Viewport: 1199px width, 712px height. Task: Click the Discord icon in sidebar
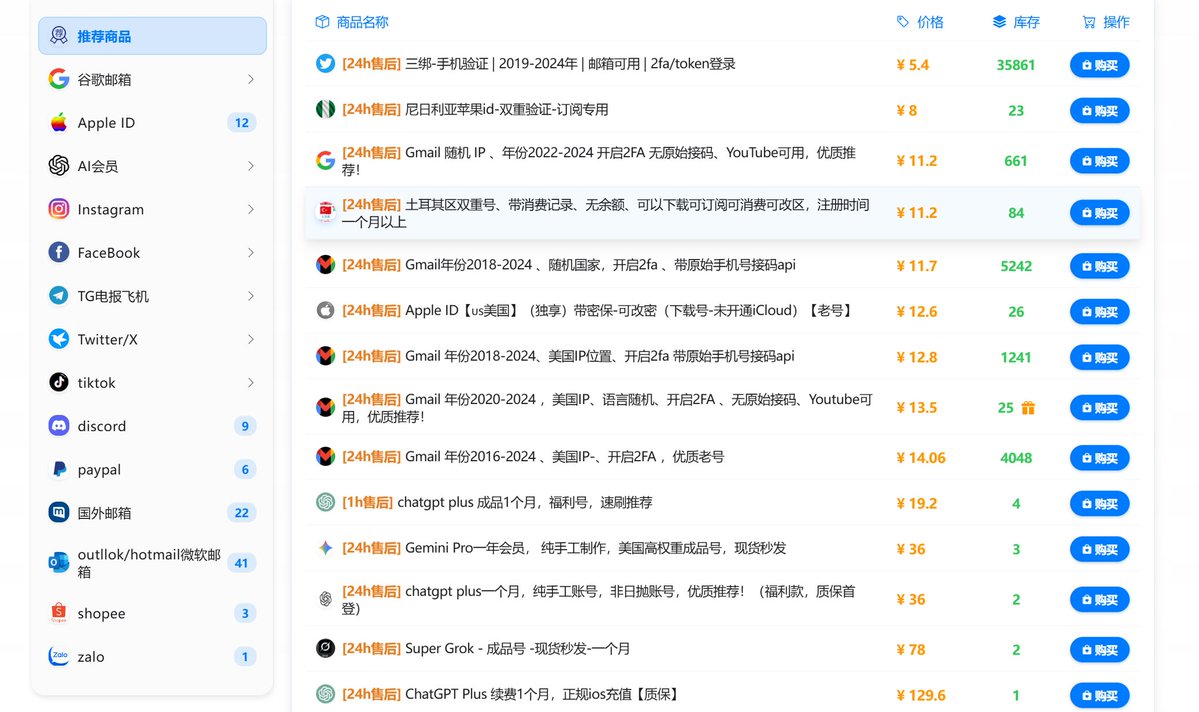click(x=59, y=425)
